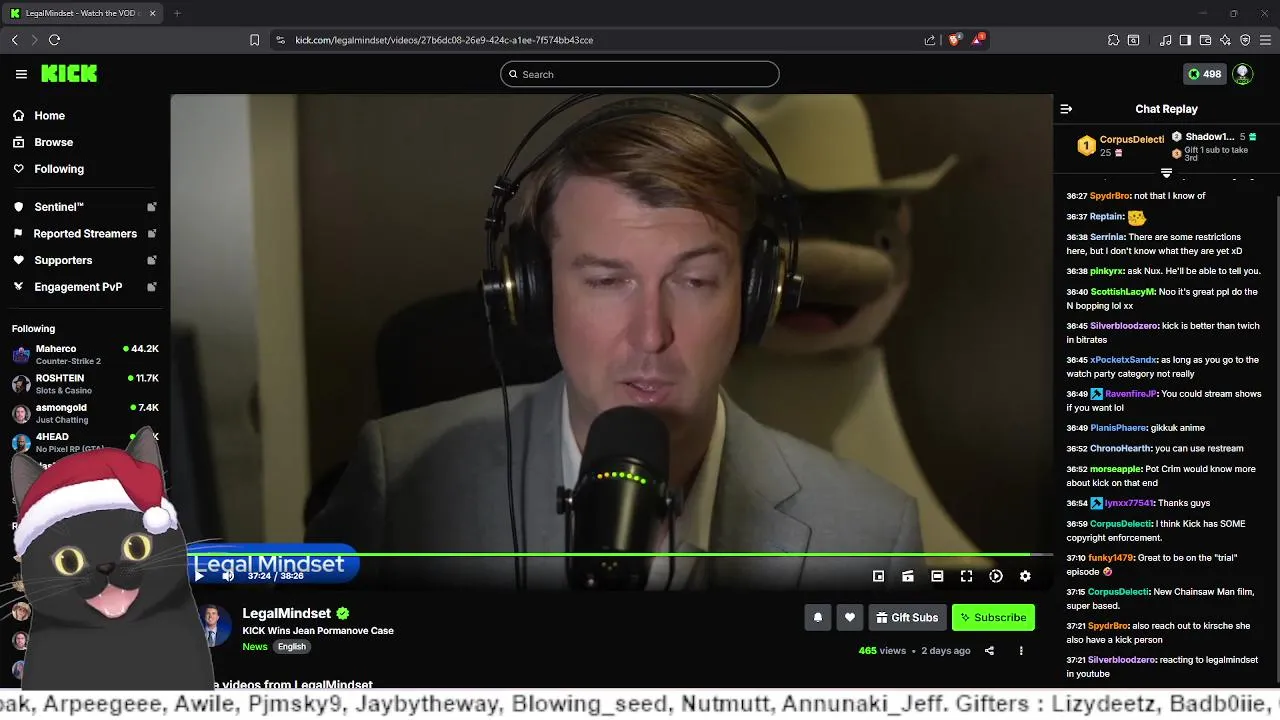Open playback speed control
This screenshot has height=720, width=1280.
[996, 576]
